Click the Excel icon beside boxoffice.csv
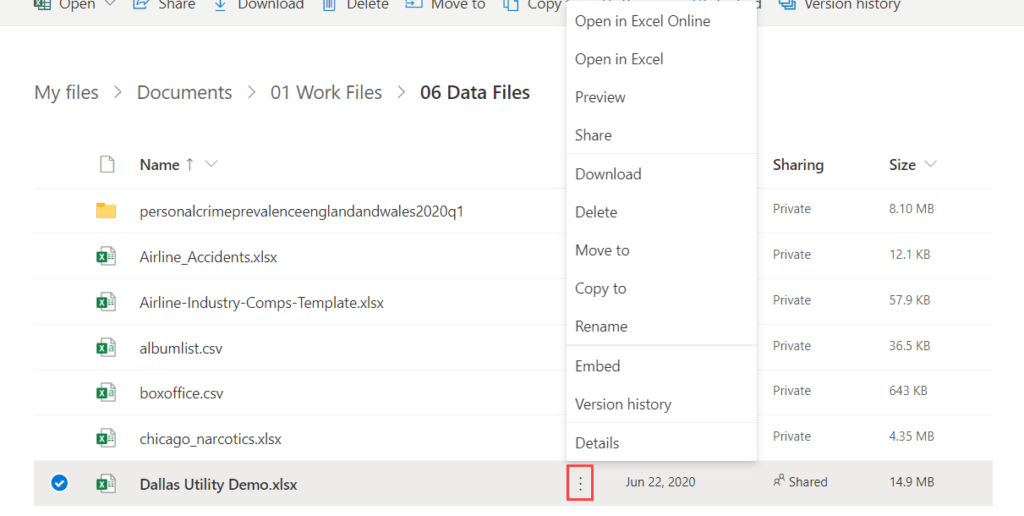Viewport: 1024px width, 516px height. [106, 393]
